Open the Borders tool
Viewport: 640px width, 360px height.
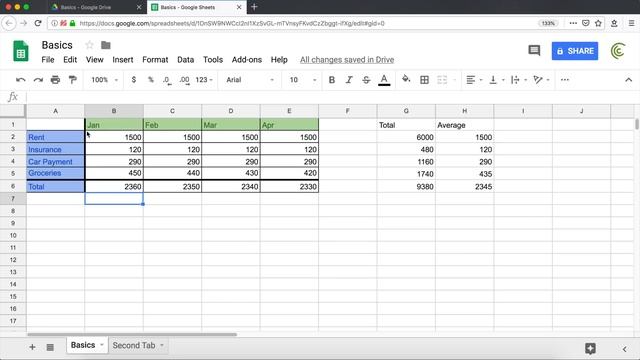click(x=424, y=80)
